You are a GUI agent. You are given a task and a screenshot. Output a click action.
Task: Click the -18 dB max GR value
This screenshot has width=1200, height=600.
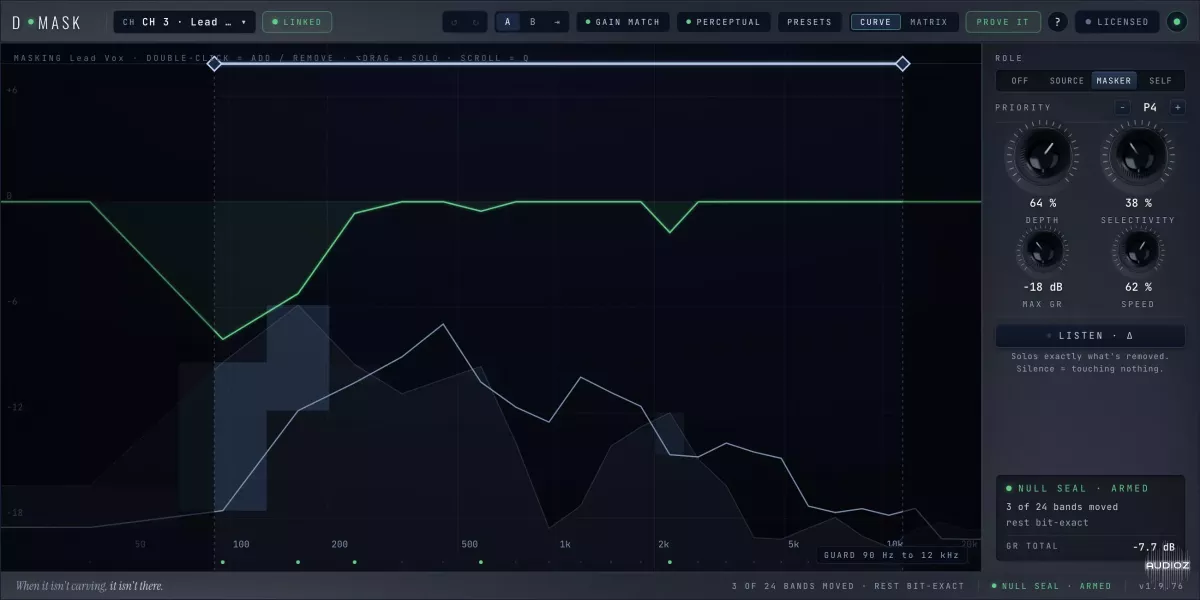1042,287
